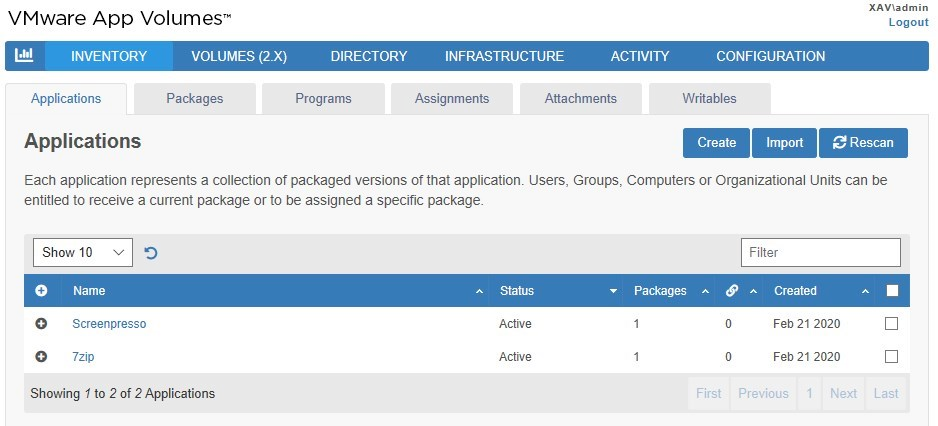Click the Last pagination button
938x426 pixels.
click(886, 394)
